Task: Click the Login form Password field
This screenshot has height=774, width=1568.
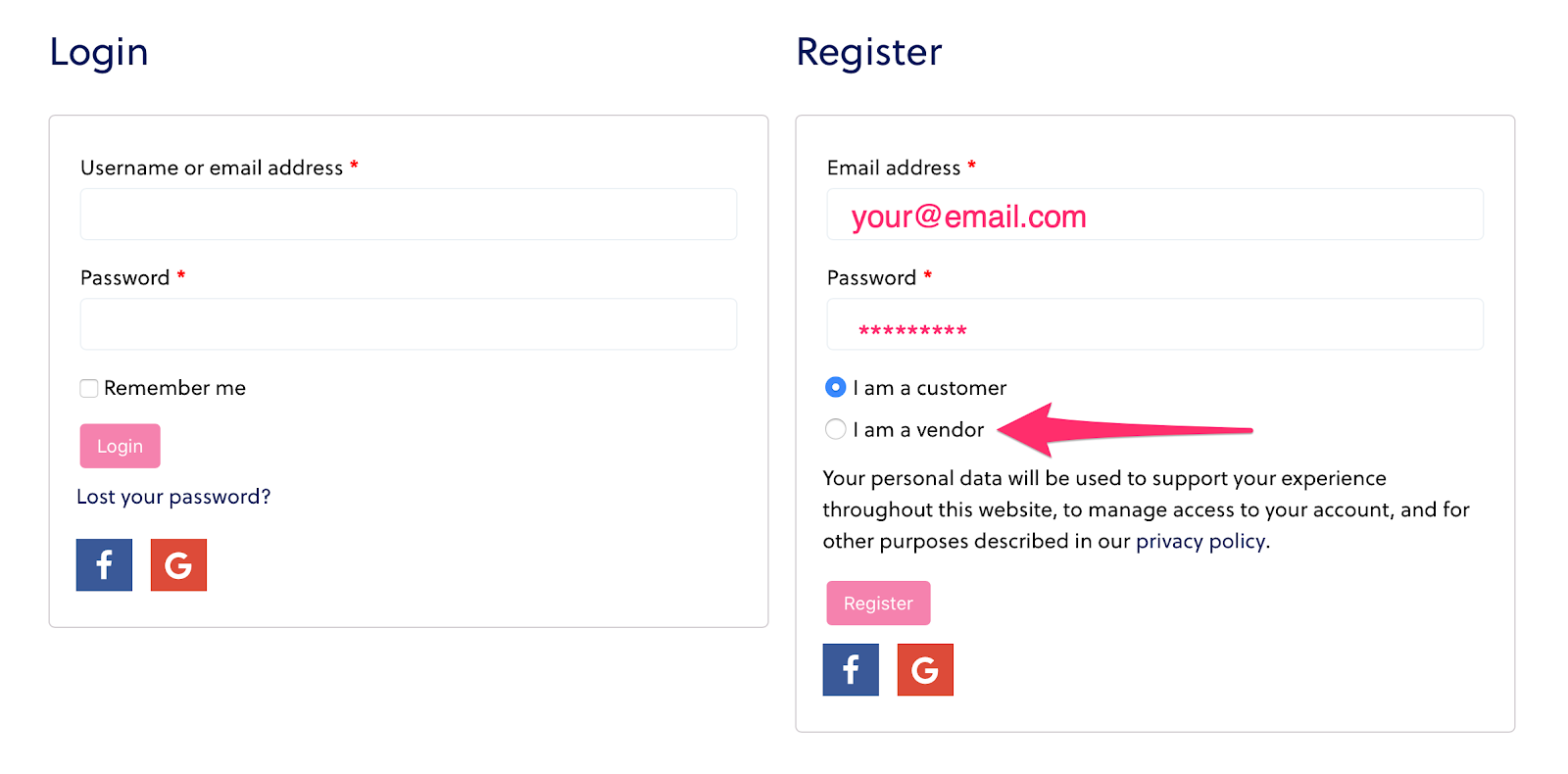Action: (x=408, y=324)
